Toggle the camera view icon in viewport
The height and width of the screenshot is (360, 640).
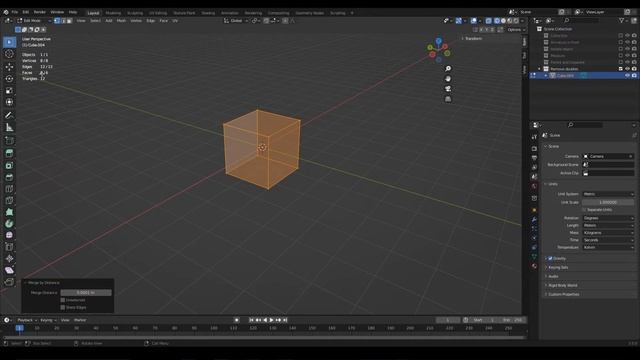(448, 89)
